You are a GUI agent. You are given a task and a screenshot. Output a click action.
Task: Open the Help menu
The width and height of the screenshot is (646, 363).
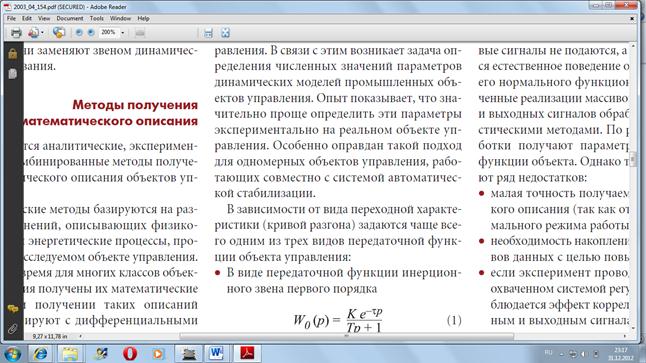click(x=143, y=19)
